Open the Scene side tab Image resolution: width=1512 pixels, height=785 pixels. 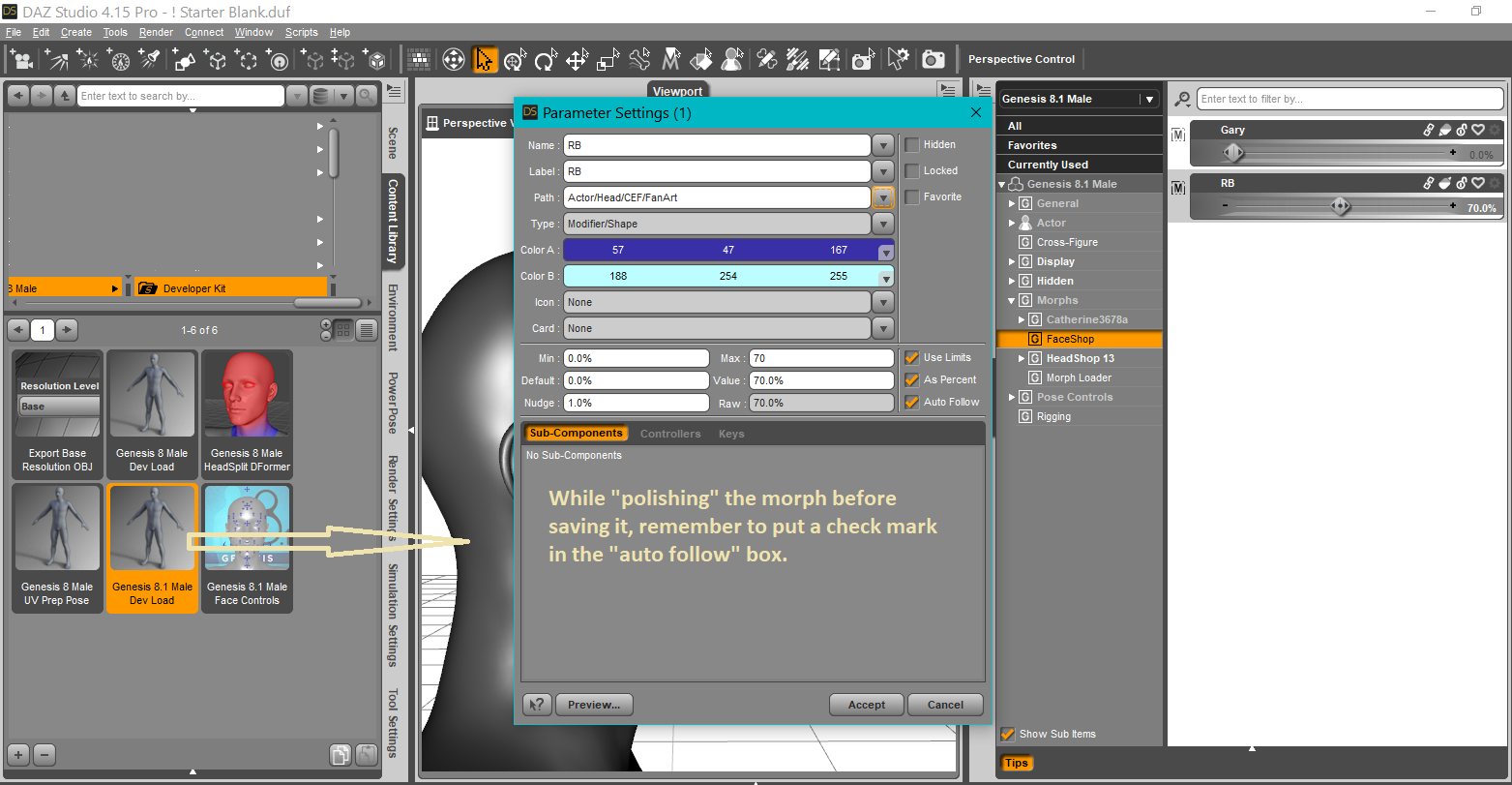point(393,142)
